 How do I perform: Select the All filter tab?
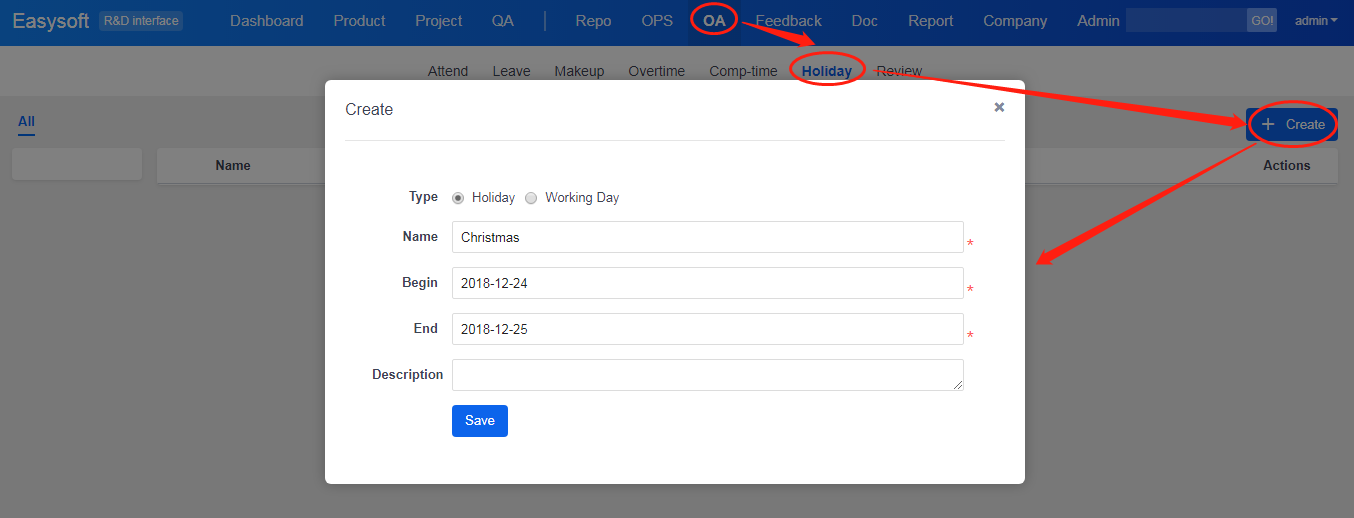click(26, 122)
